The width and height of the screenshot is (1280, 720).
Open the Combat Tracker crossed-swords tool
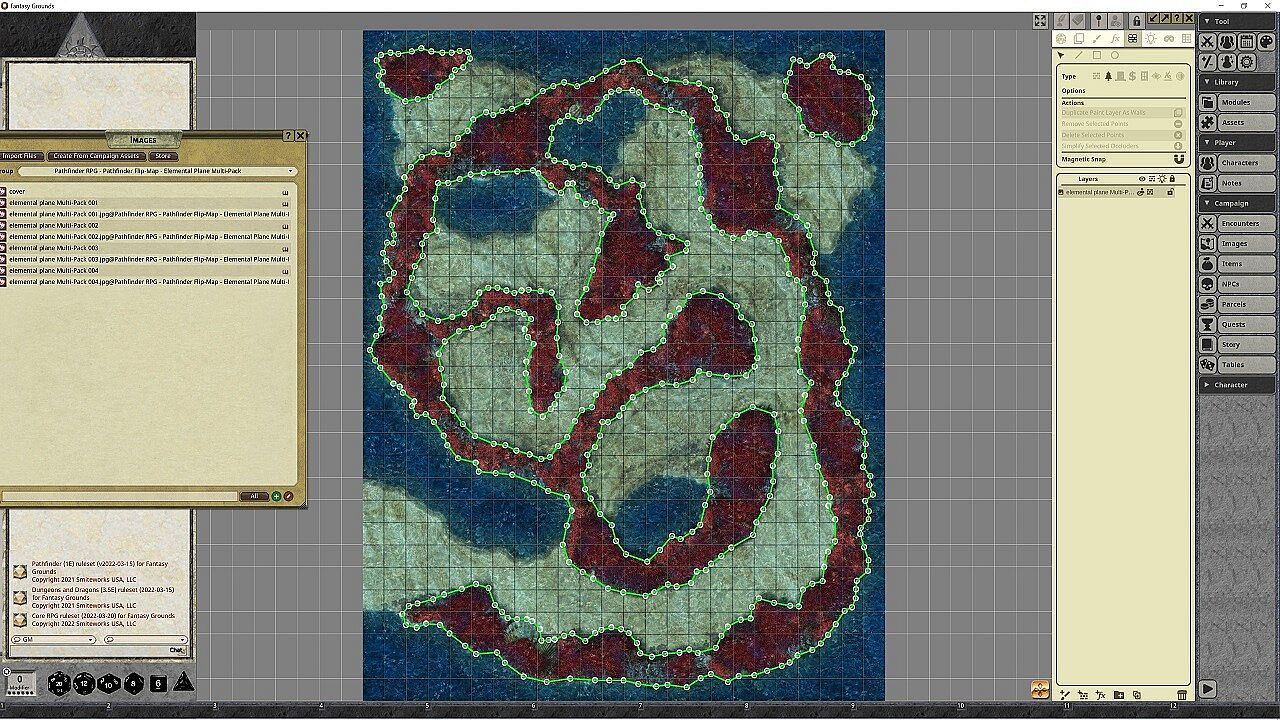1208,42
